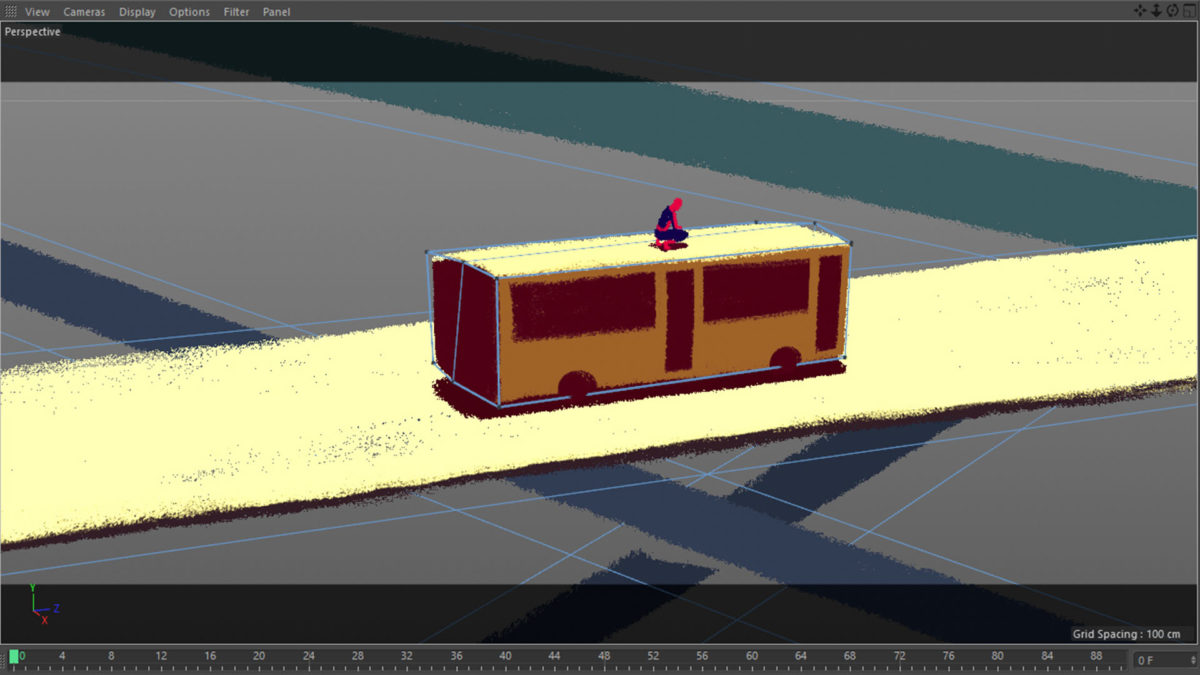
Task: Click the viewport rotate (orbit camera) icon
Action: [1172, 11]
